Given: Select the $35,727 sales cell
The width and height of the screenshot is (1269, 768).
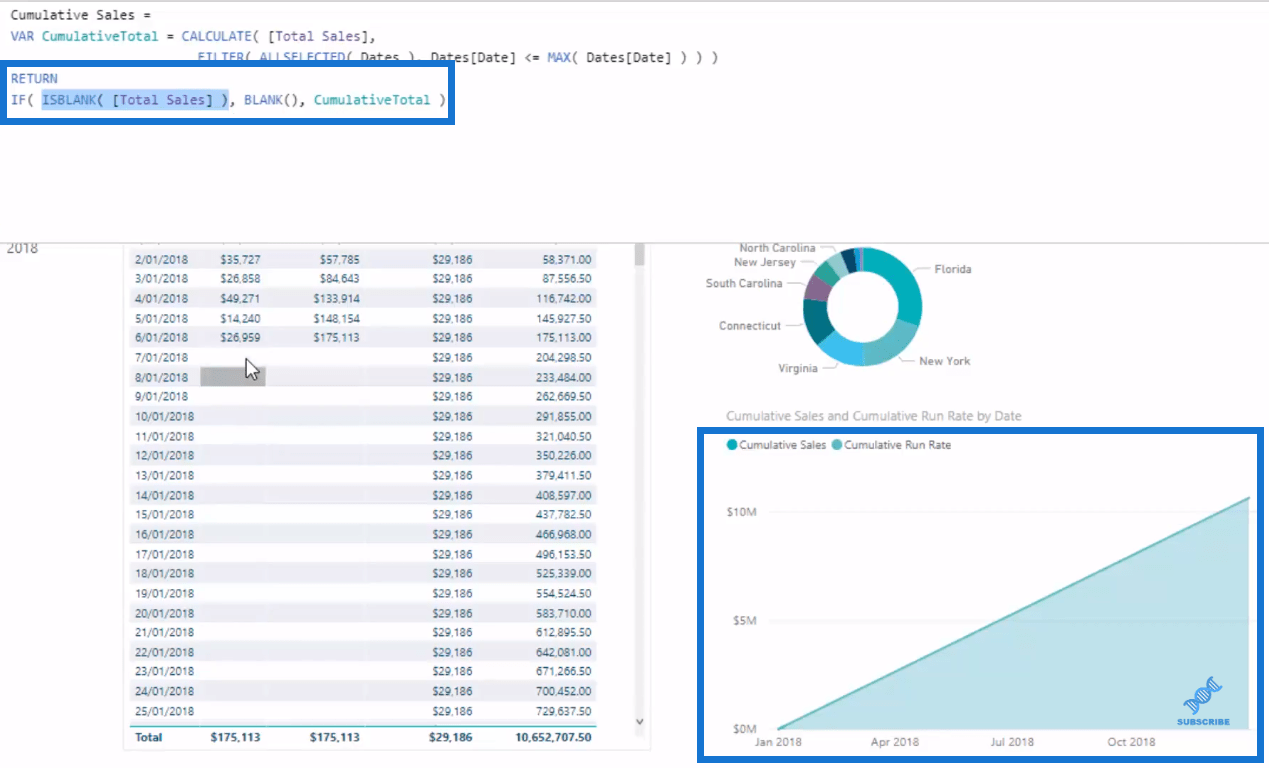Looking at the screenshot, I should 240,259.
